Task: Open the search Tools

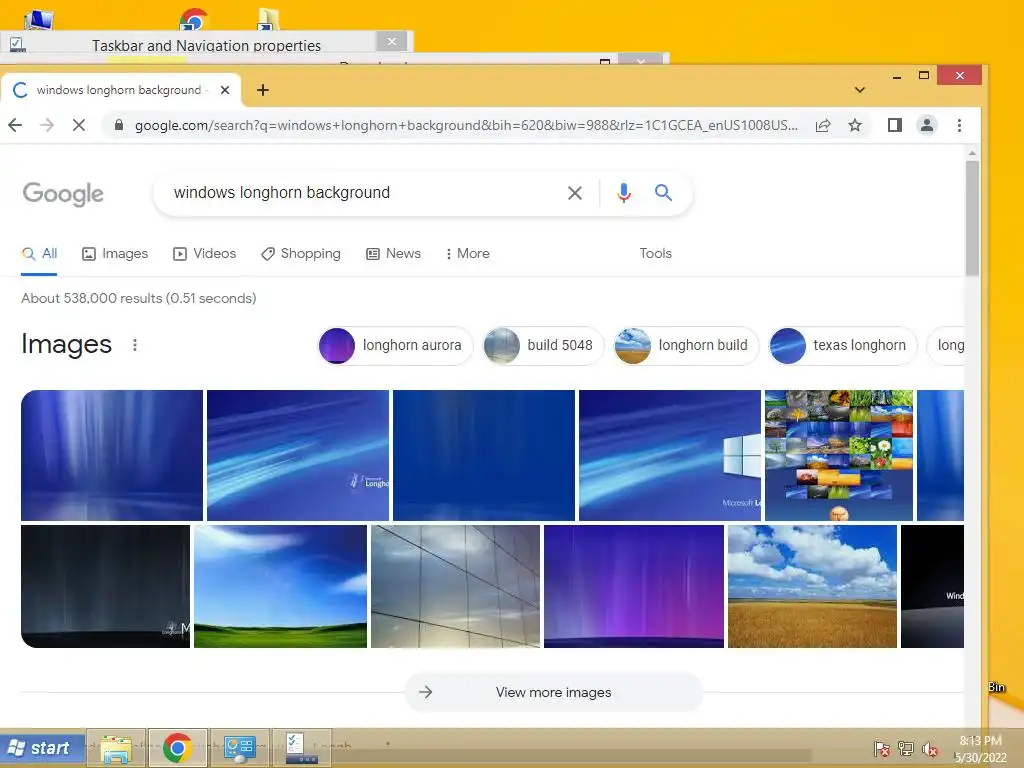Action: click(655, 253)
